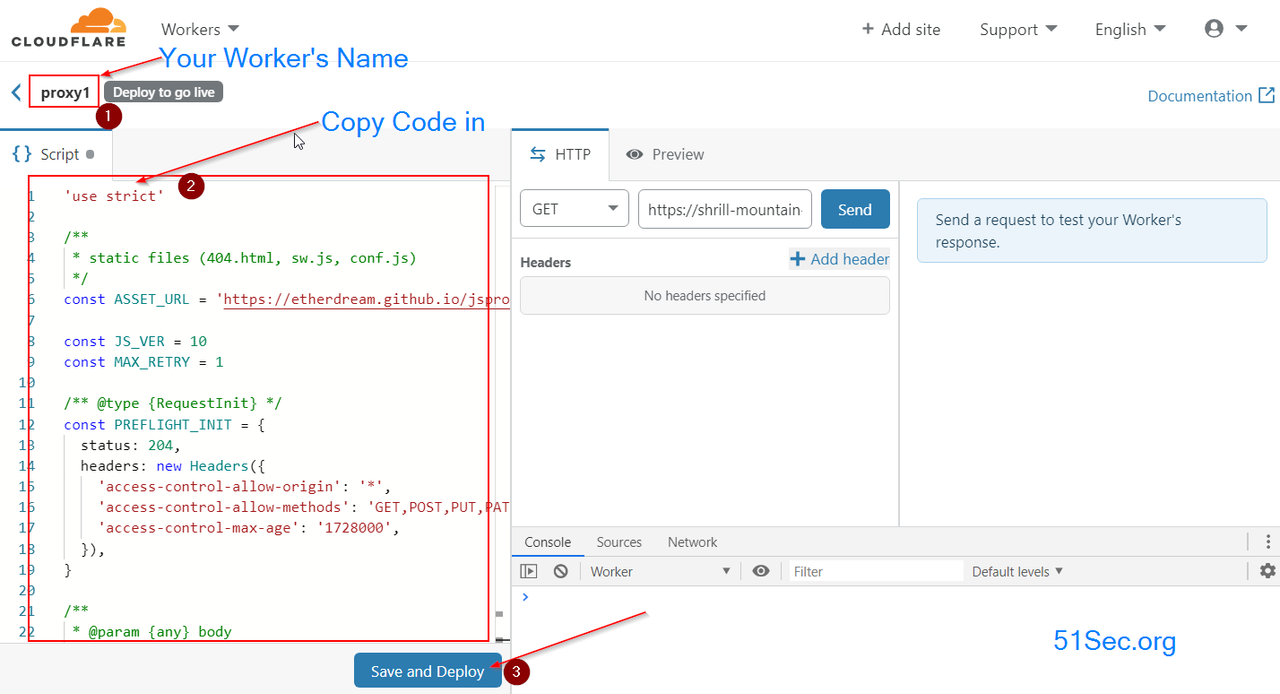This screenshot has width=1280, height=694.
Task: Expand the Default levels dropdown
Action: 1018,571
